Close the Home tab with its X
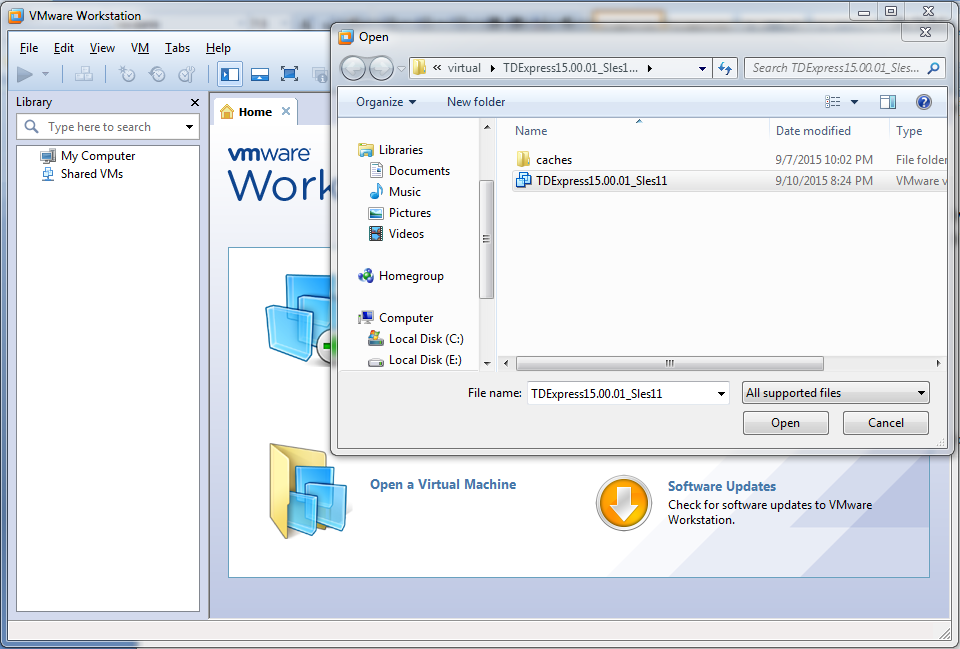The width and height of the screenshot is (960, 649). [286, 111]
